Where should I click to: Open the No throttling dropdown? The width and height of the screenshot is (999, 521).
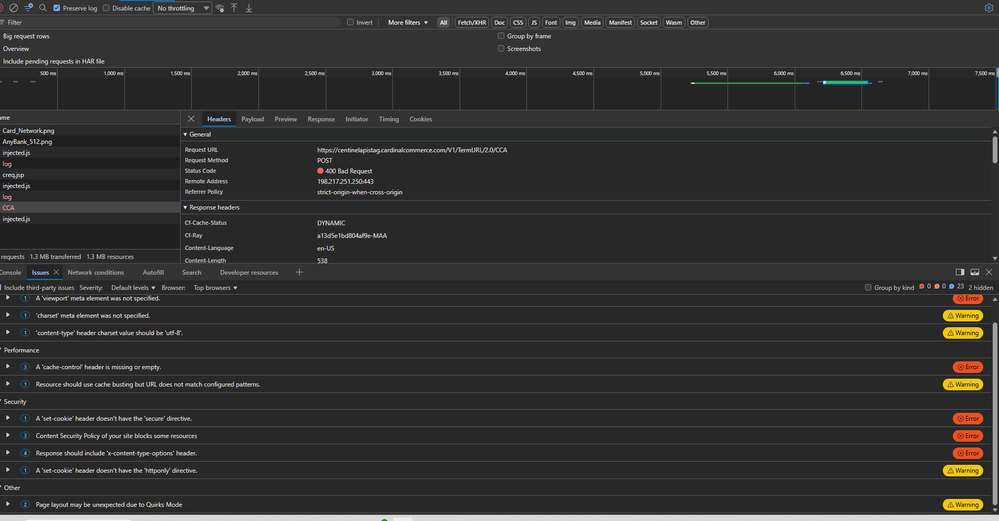point(182,8)
